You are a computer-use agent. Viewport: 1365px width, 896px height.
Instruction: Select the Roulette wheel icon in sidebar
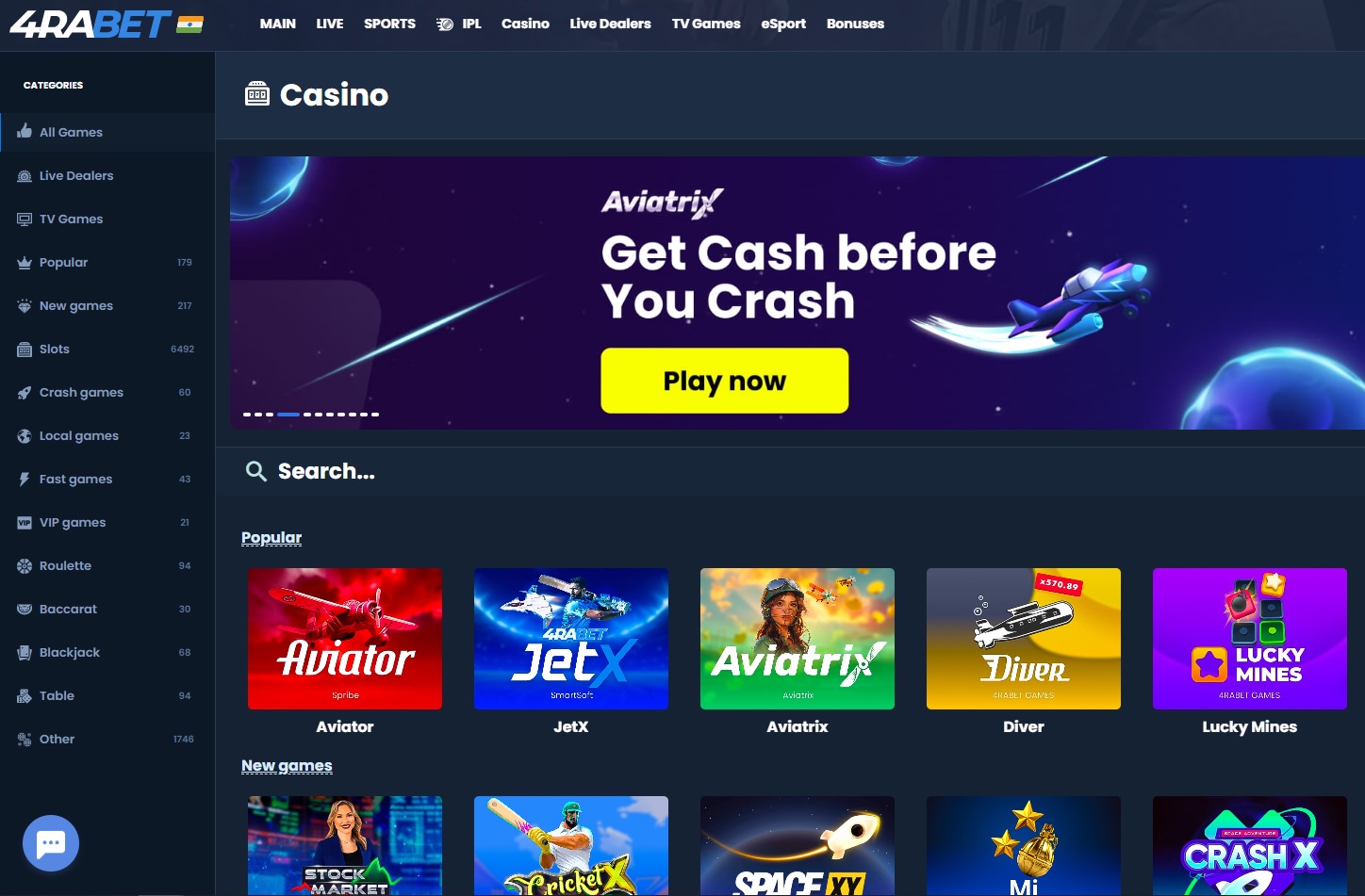click(x=25, y=566)
